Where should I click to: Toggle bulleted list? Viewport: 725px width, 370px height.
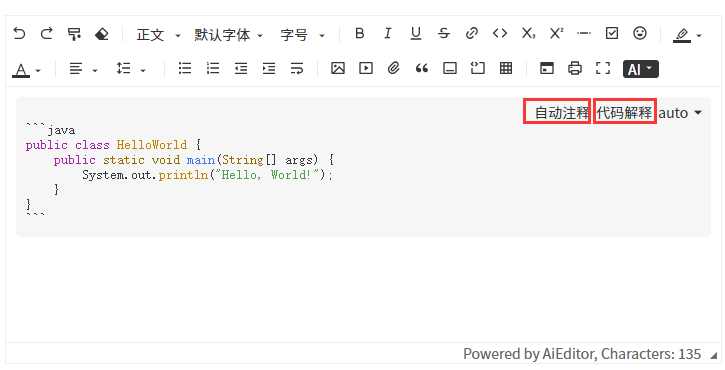click(185, 68)
